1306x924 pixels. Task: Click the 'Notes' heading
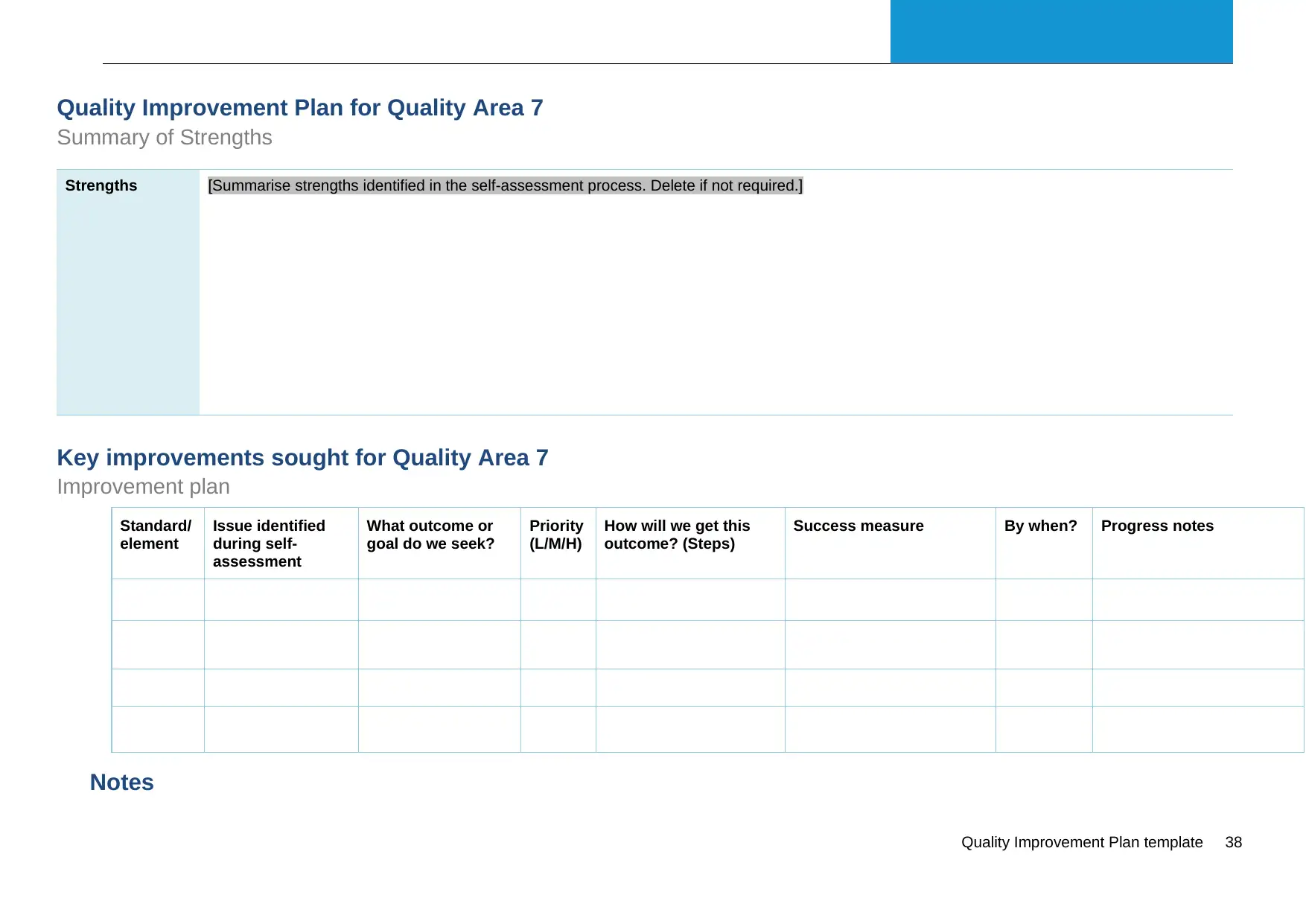122,783
